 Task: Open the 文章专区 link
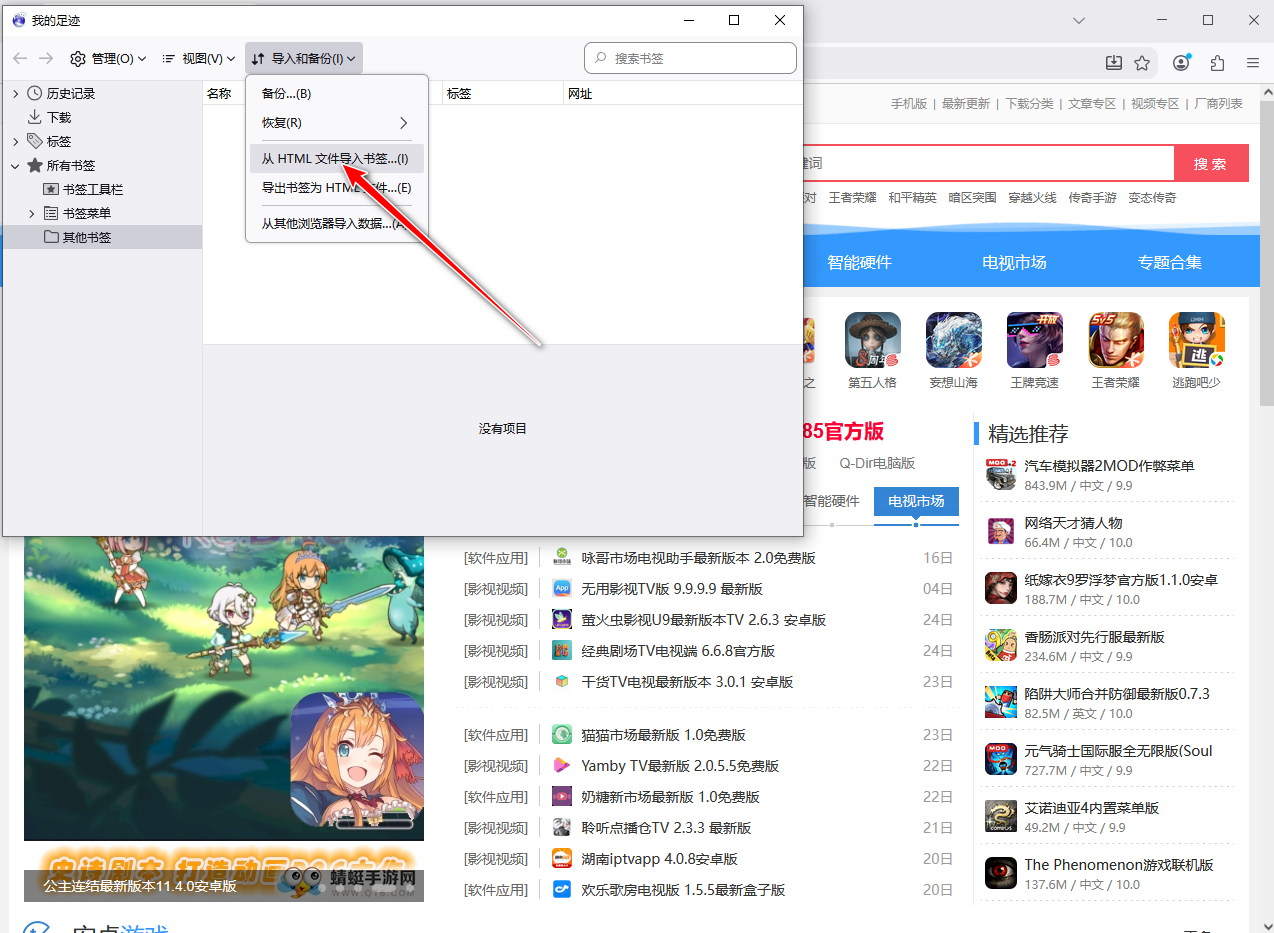pyautogui.click(x=1092, y=104)
